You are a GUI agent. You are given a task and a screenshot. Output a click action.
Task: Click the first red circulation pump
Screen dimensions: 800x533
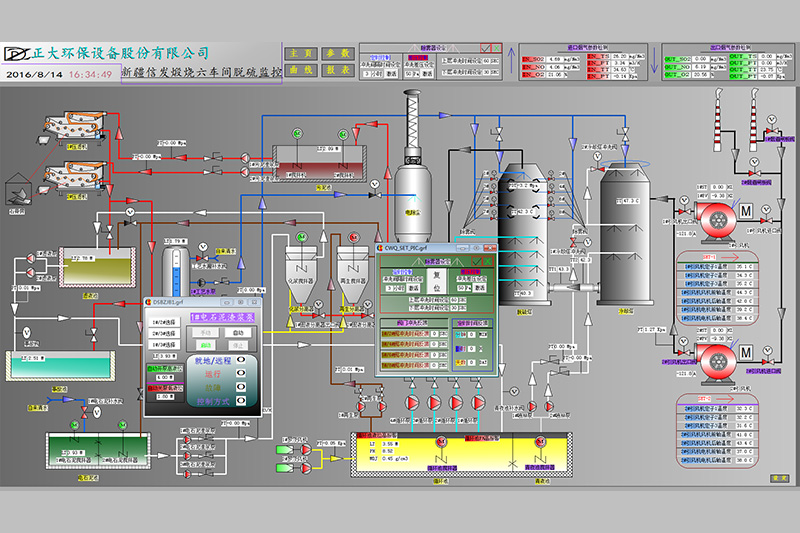coord(412,403)
